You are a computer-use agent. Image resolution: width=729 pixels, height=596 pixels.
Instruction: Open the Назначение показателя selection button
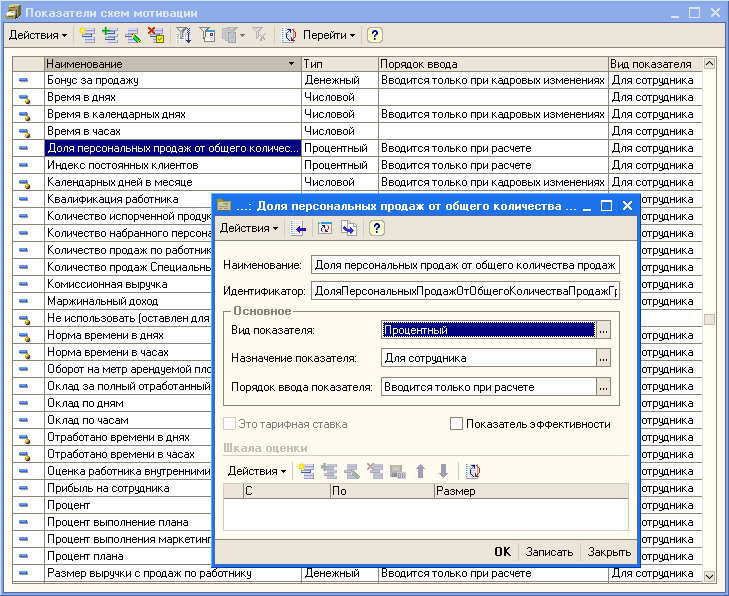tap(603, 358)
